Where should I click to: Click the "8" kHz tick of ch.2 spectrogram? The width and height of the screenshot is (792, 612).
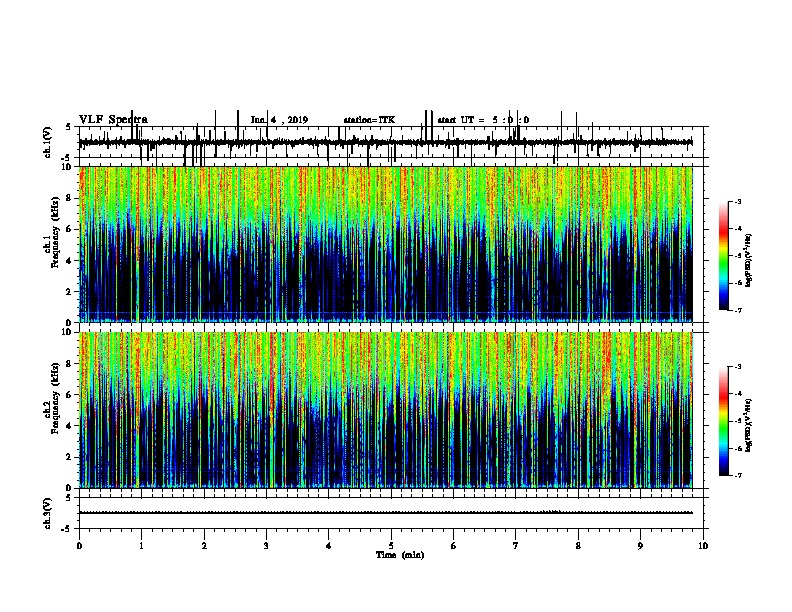pos(70,364)
